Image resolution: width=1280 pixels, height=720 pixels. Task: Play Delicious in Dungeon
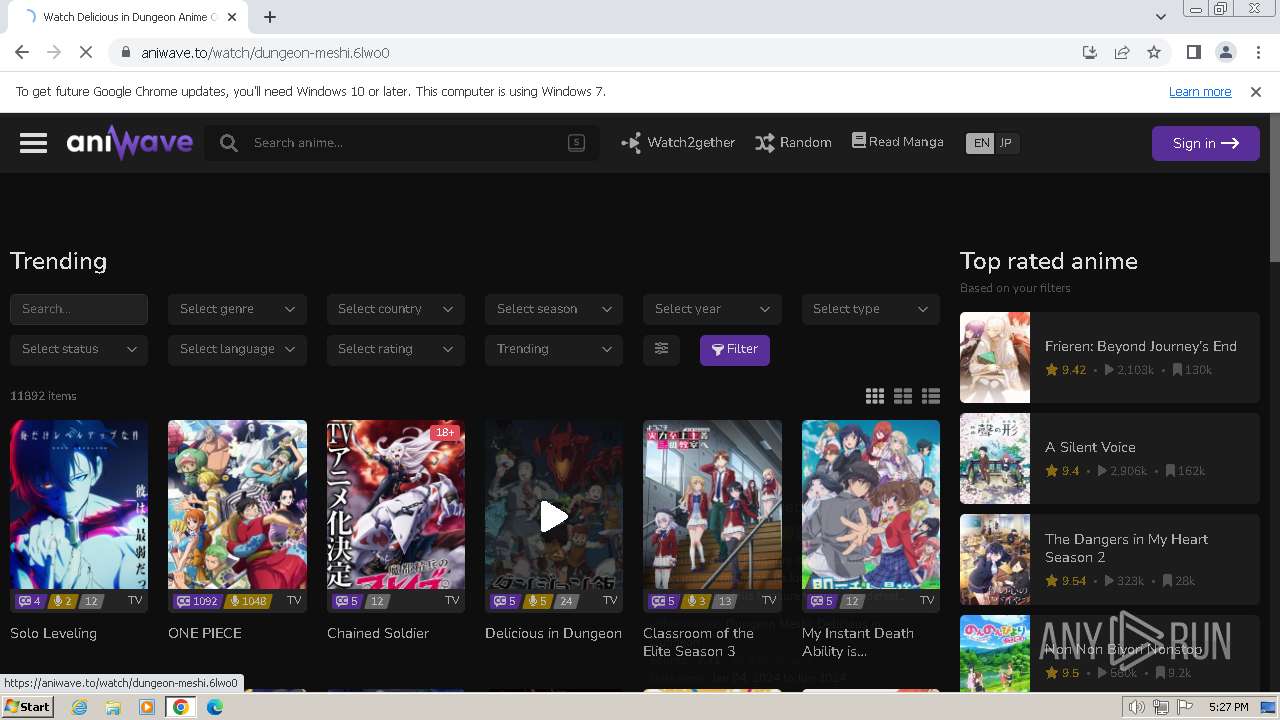click(554, 516)
